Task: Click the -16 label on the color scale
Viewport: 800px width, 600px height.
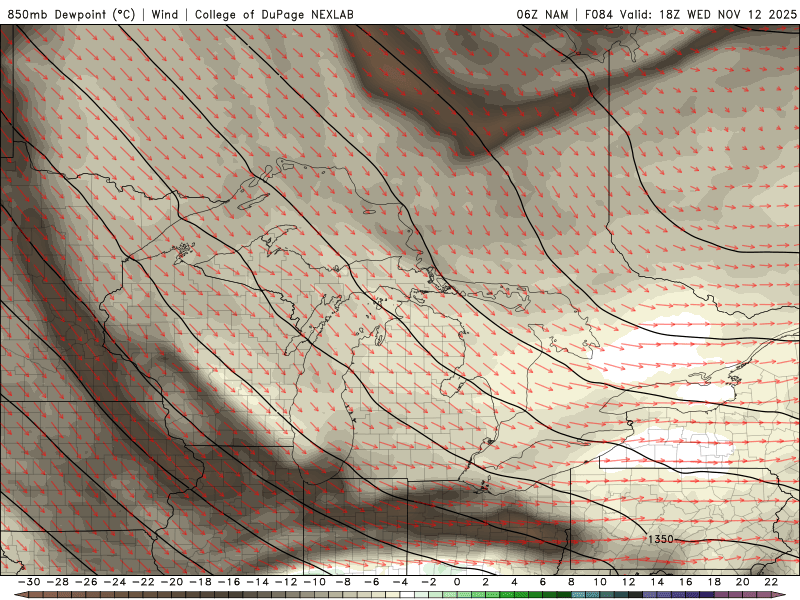Action: pos(229,582)
